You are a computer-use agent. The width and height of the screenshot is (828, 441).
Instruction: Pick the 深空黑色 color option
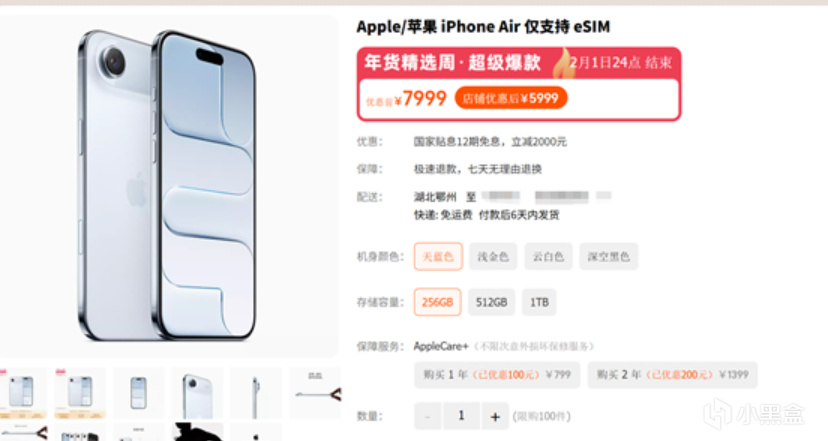[x=608, y=257]
